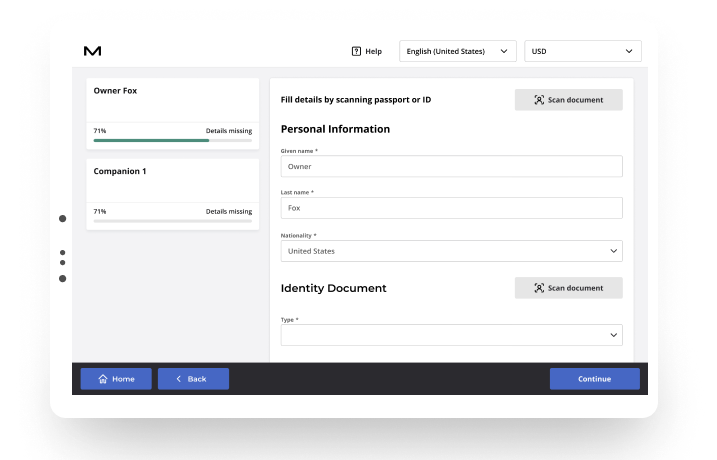Select the Companion 1 guest card

172,182
